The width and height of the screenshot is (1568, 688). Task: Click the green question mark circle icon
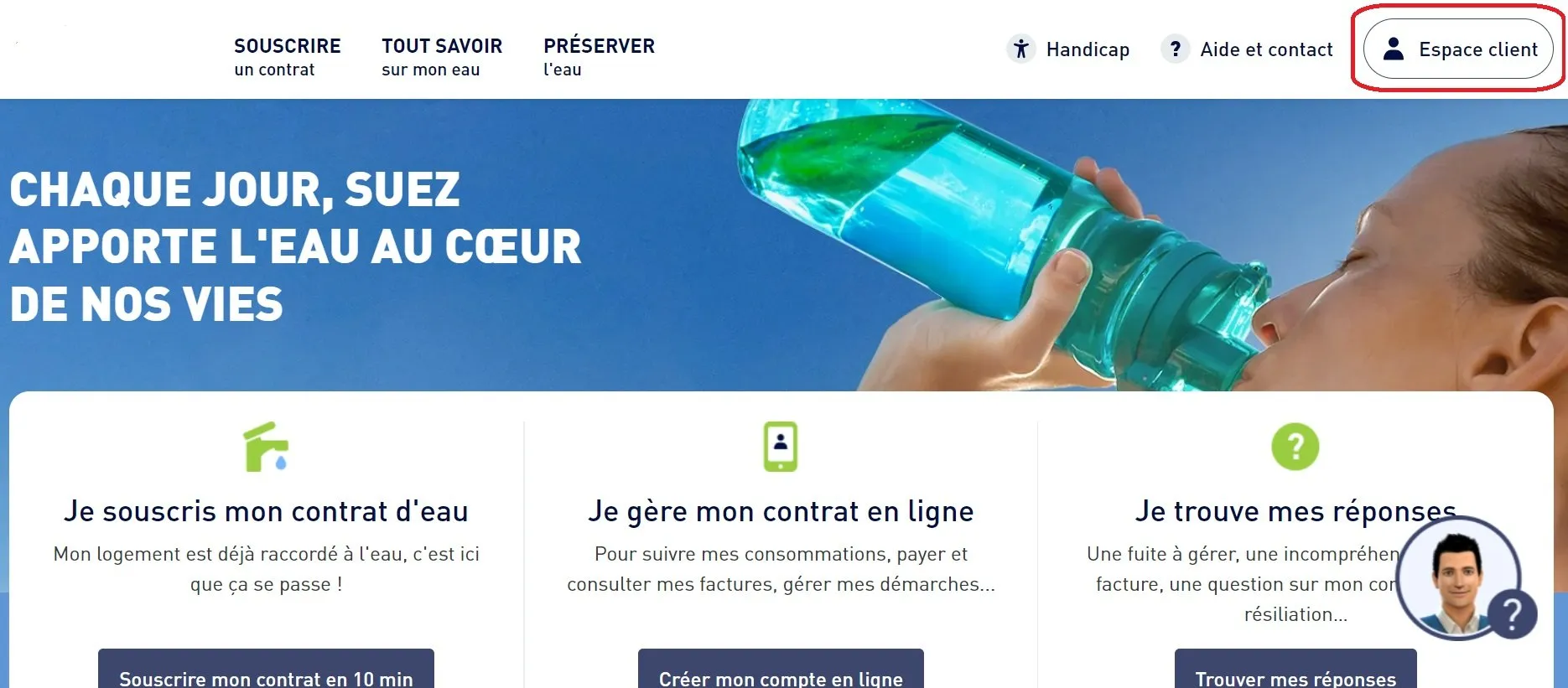[1295, 447]
